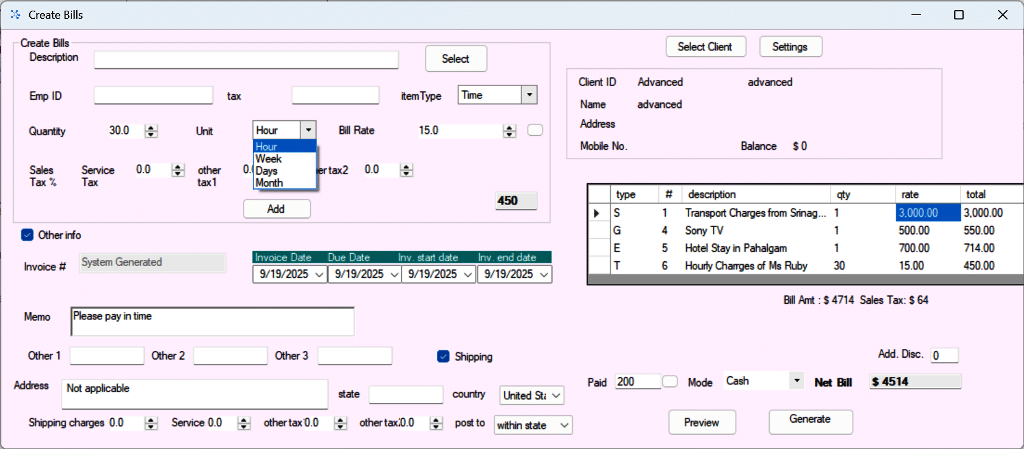Click into the Memo text field
Image resolution: width=1024 pixels, height=449 pixels.
coord(212,321)
